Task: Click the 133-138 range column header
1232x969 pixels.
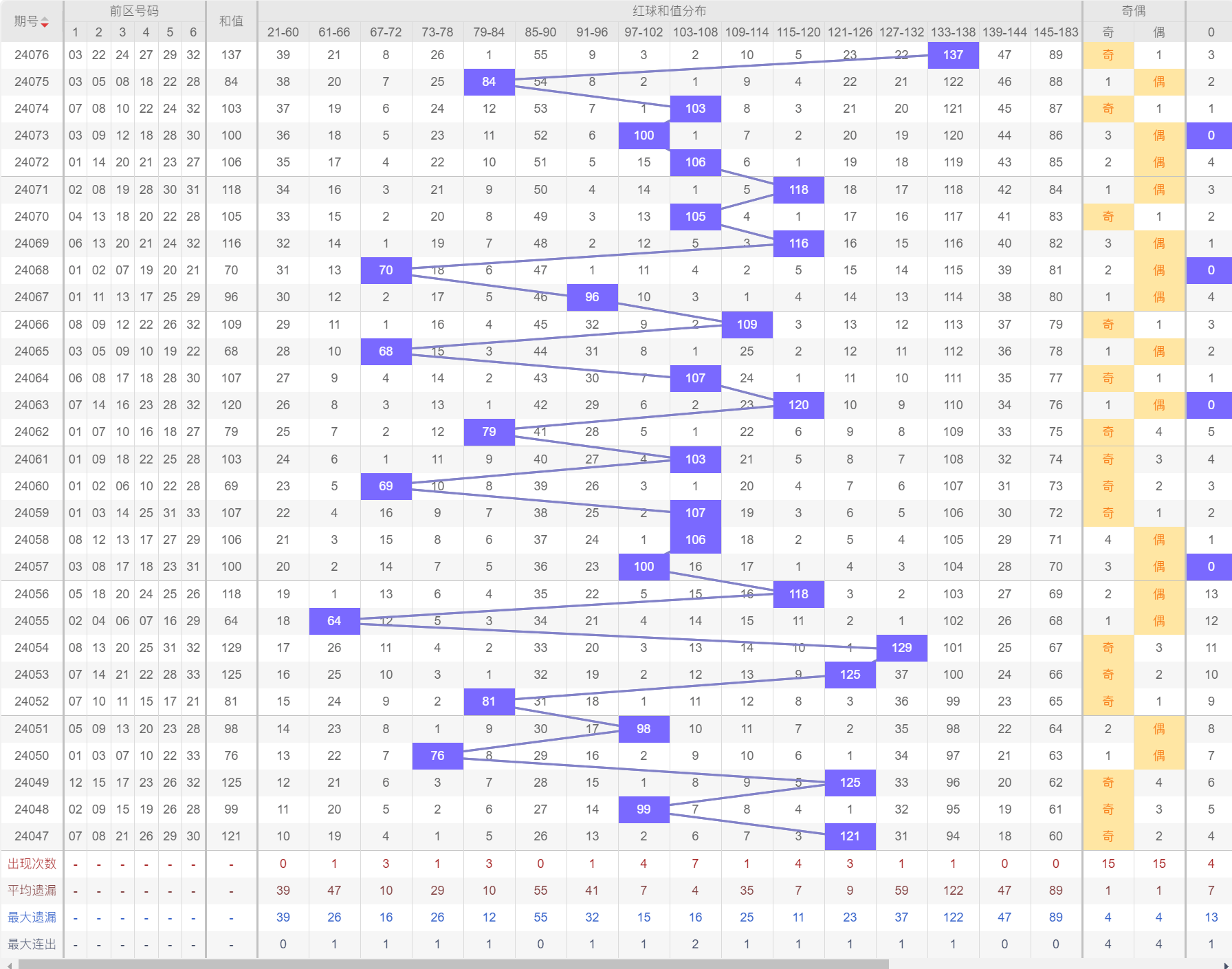Action: pos(953,32)
